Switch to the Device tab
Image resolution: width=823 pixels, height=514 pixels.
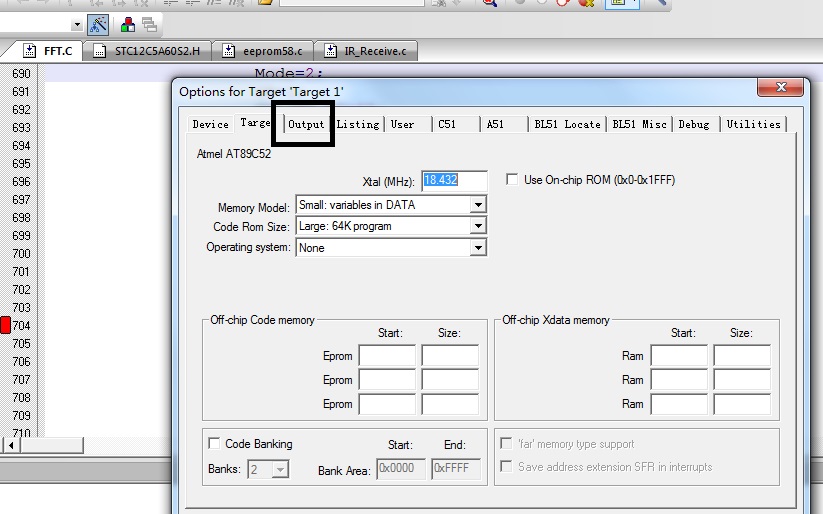(210, 124)
